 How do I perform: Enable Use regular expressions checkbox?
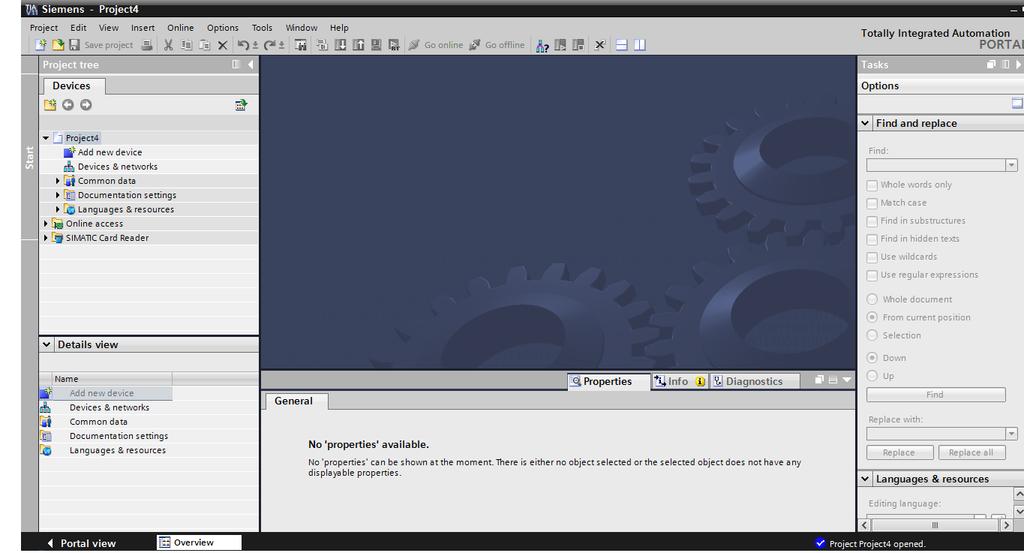(872, 276)
